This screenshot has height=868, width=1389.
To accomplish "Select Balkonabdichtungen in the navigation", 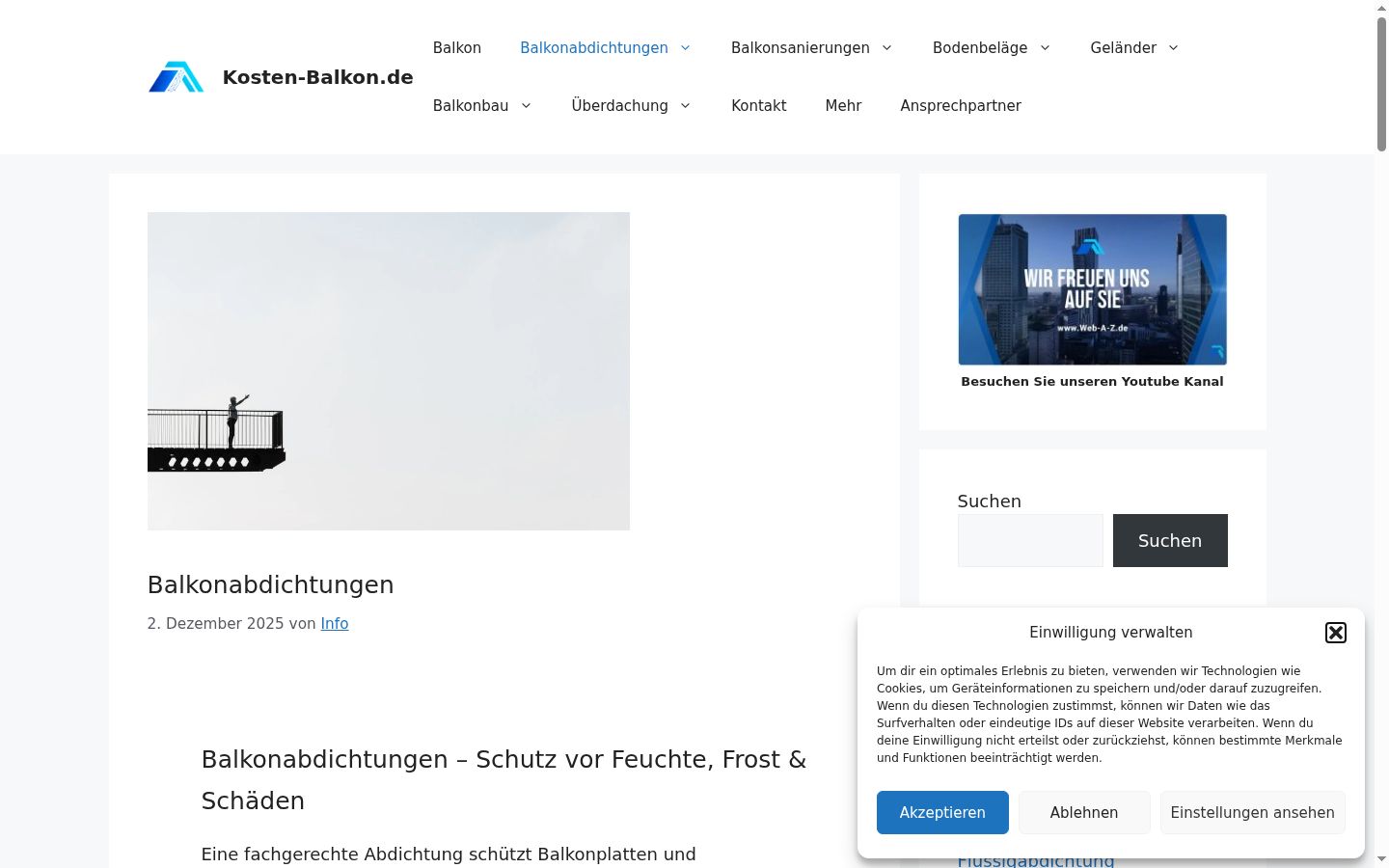I will pos(594,47).
